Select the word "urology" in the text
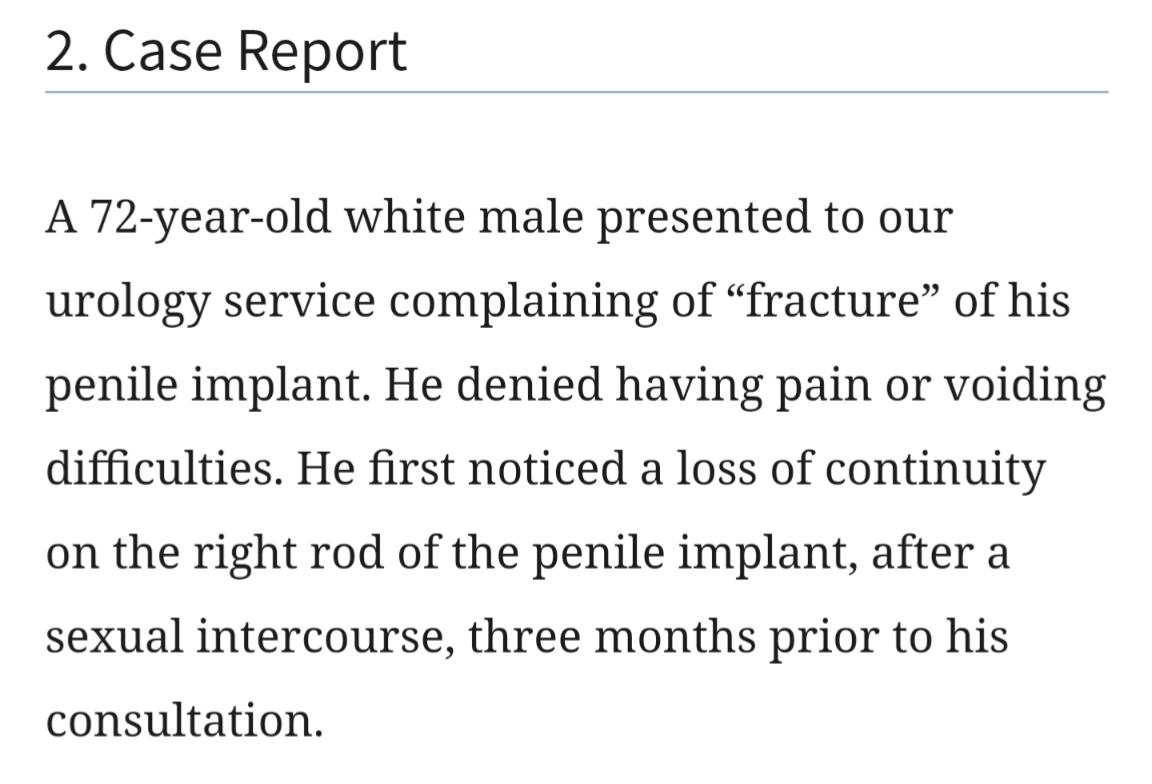1152x784 pixels. pos(128,302)
